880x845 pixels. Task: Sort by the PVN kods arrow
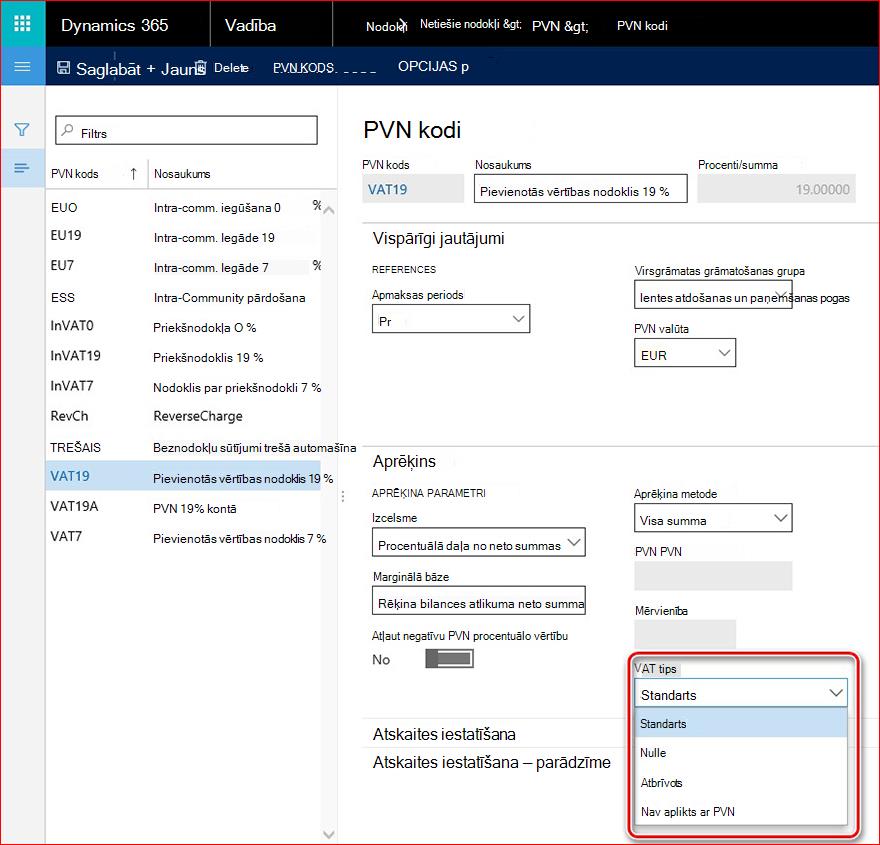click(x=134, y=174)
